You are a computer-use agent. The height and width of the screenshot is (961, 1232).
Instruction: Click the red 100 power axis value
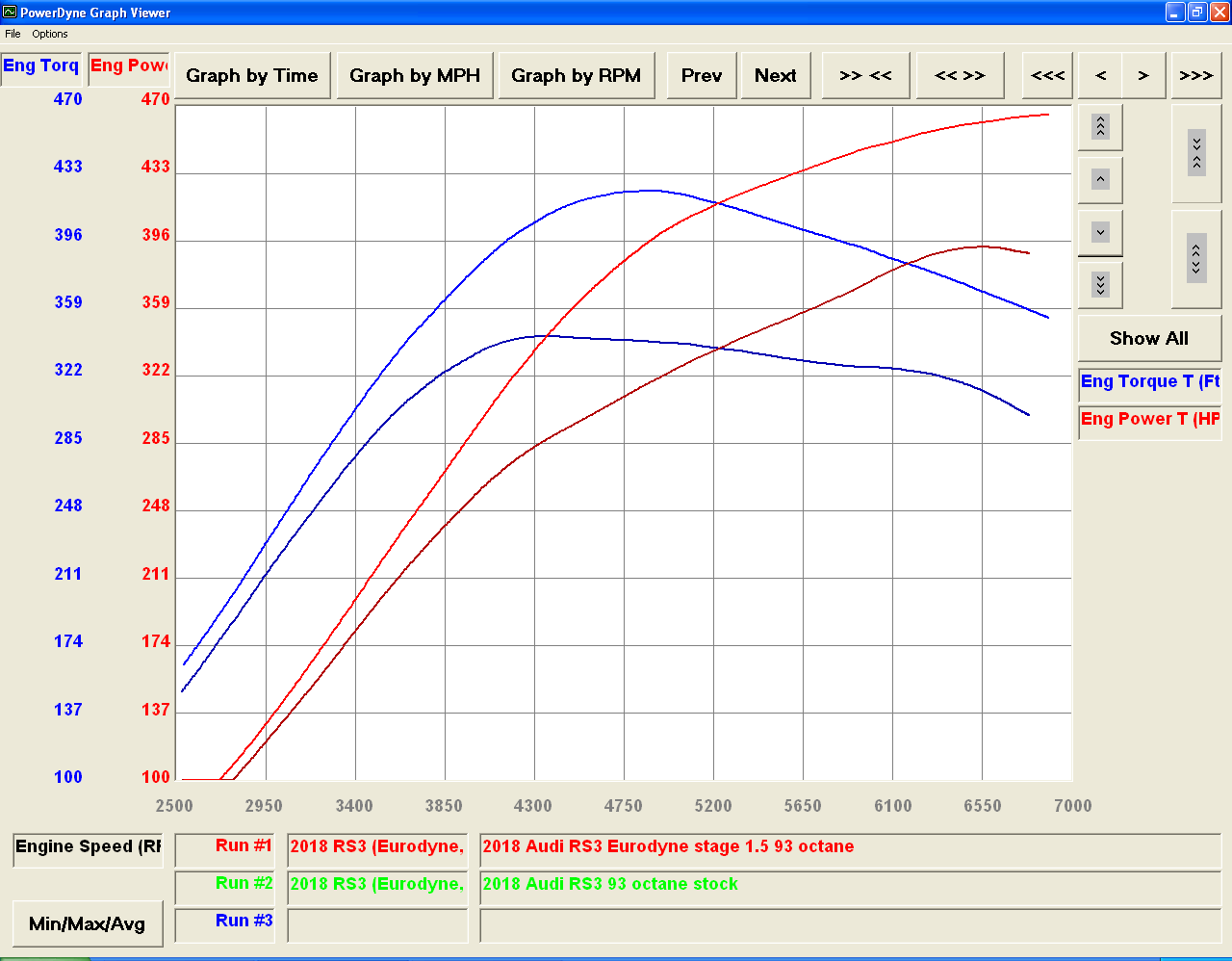tap(156, 777)
